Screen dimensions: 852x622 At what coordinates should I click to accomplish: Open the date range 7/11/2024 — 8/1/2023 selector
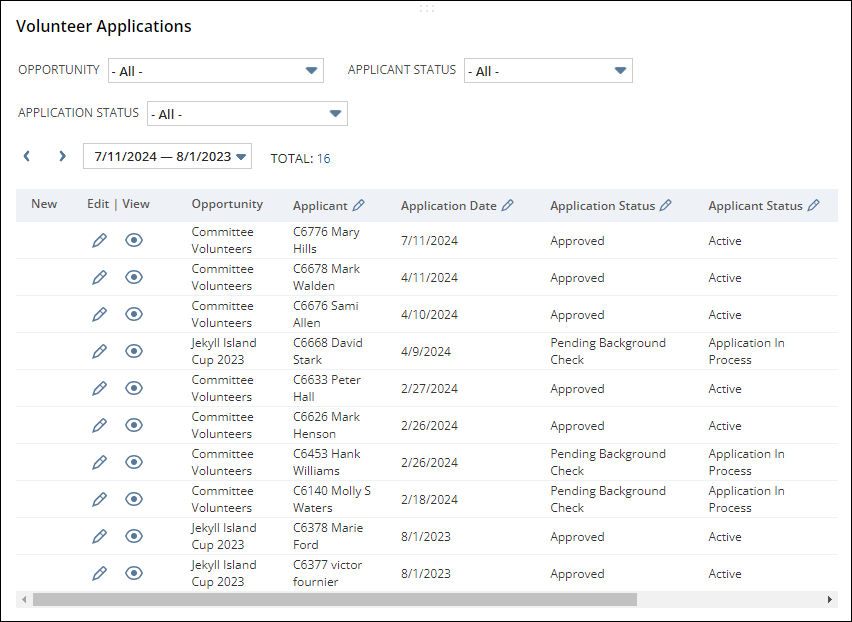click(167, 156)
